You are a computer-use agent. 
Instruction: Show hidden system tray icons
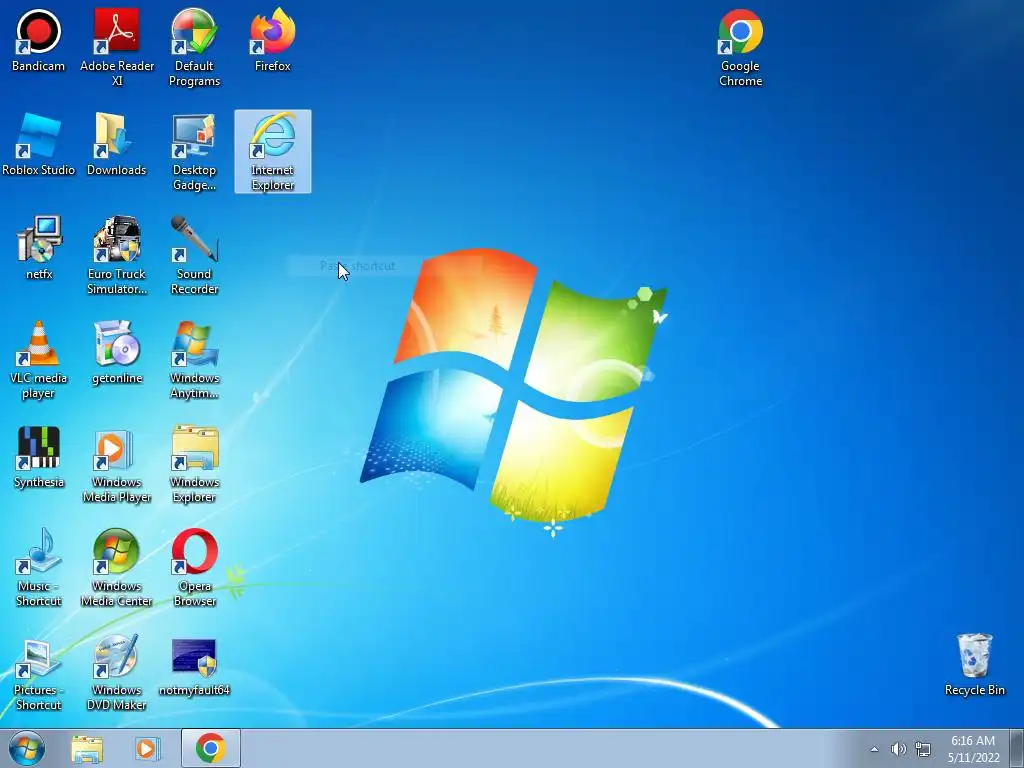pos(874,749)
